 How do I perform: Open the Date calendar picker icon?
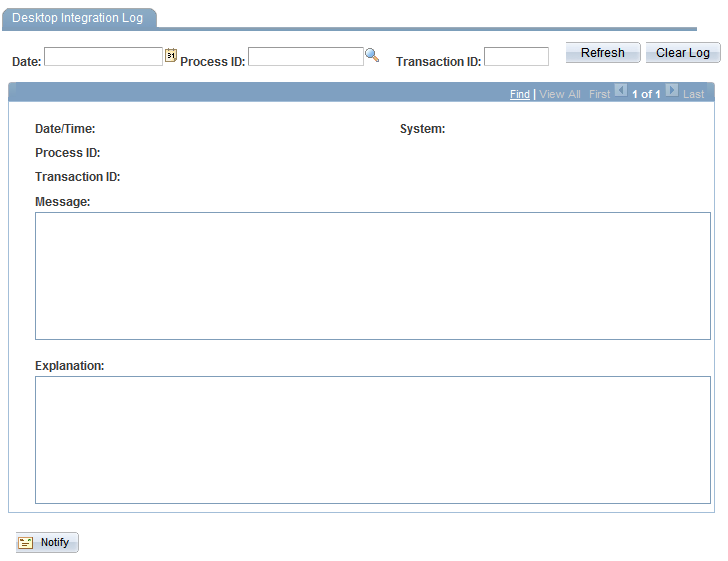[x=171, y=55]
